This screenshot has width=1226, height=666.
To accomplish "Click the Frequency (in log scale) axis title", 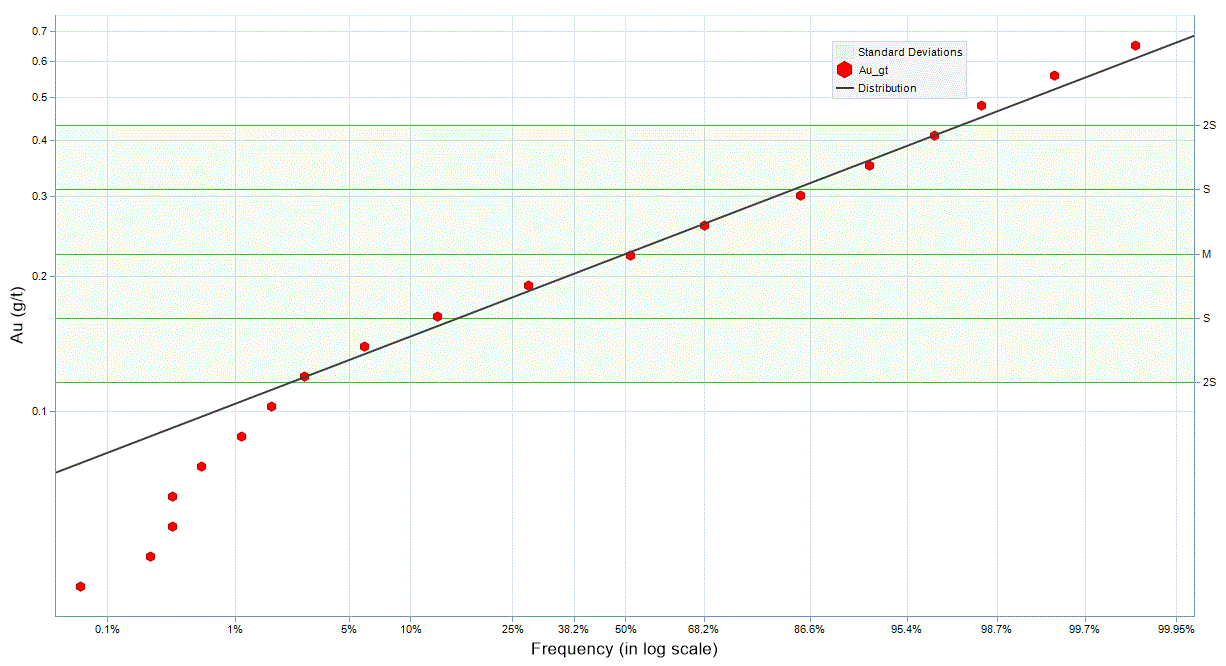I will (624, 650).
